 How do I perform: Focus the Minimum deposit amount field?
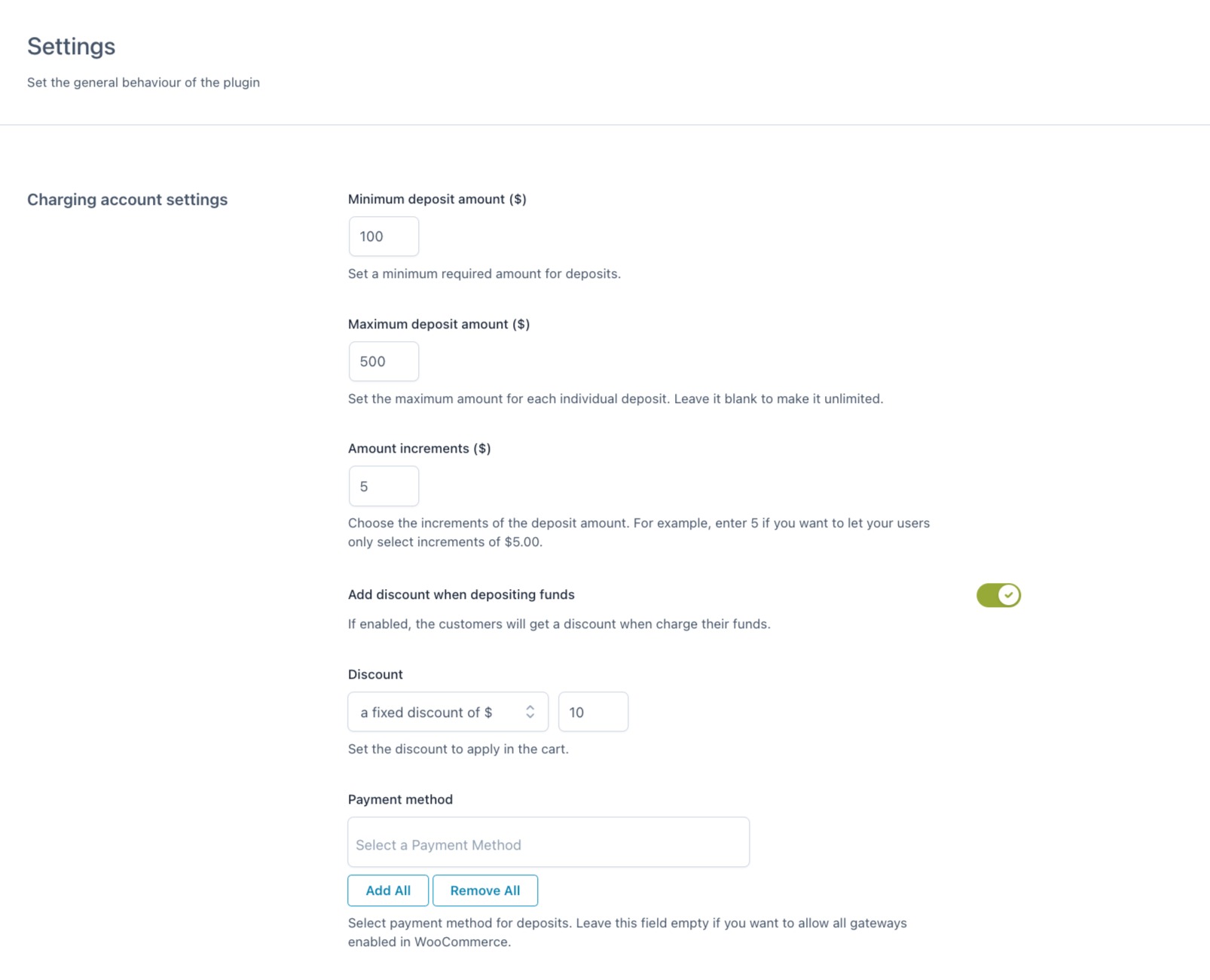coord(383,237)
